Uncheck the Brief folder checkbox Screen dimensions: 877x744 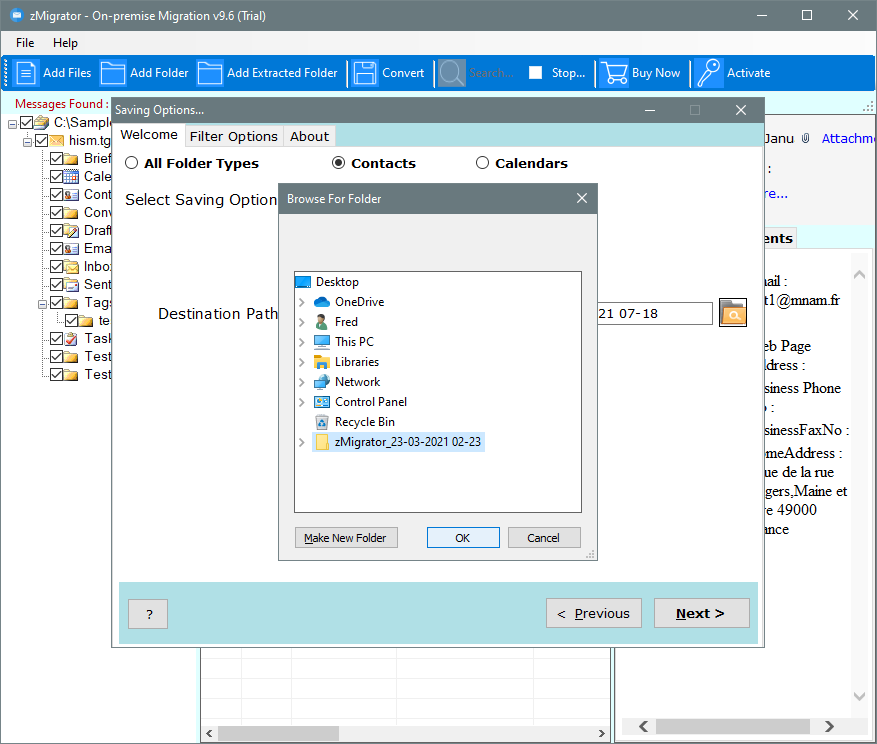56,158
